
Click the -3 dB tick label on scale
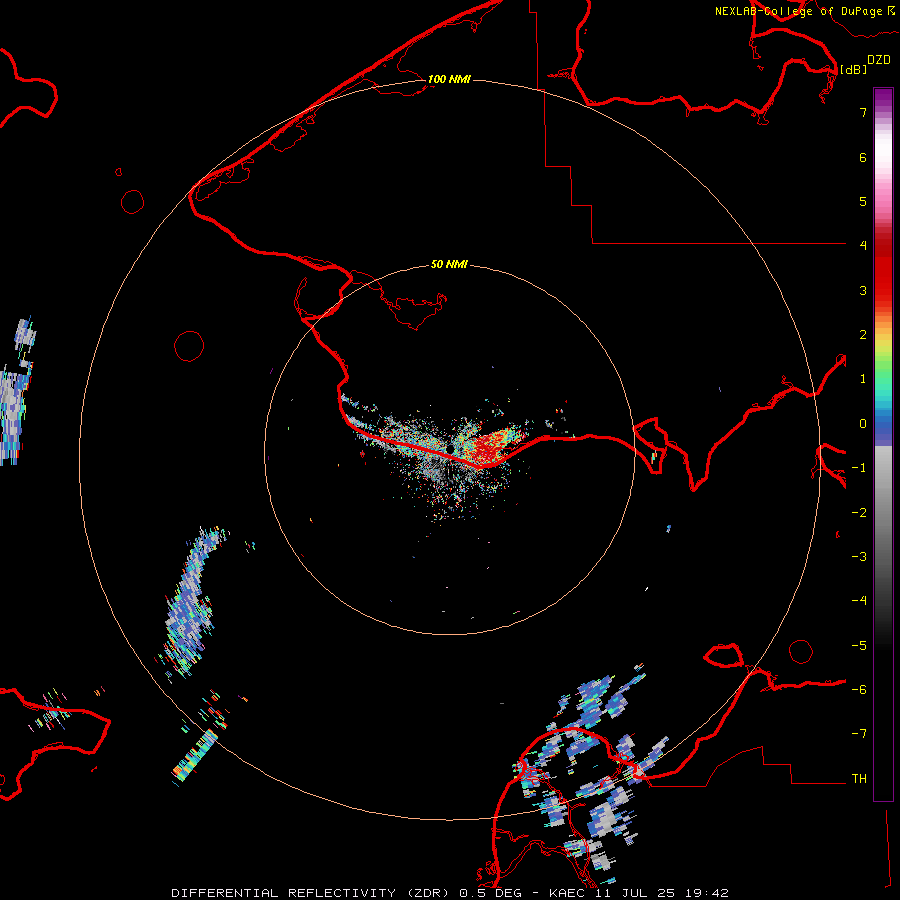coord(859,557)
